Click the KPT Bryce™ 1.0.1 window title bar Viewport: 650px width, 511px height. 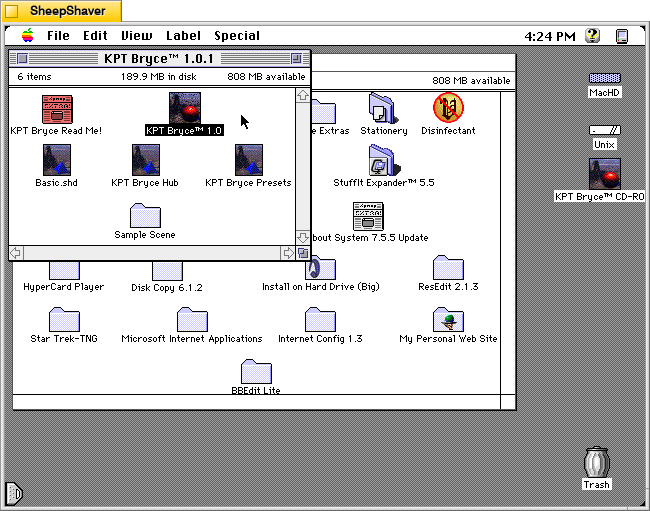coord(160,58)
